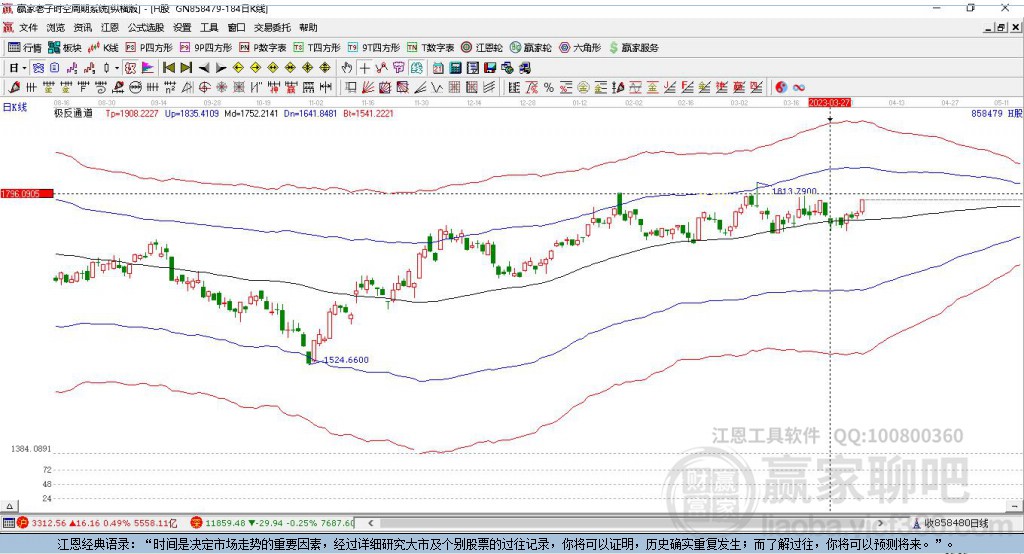Open the 9T四方形 tool

(374, 48)
